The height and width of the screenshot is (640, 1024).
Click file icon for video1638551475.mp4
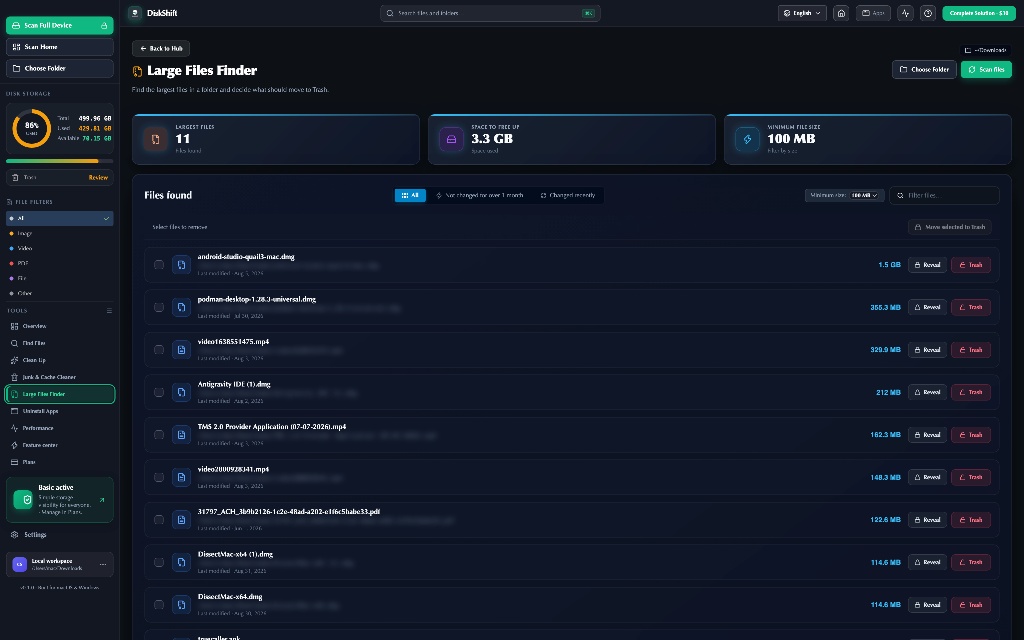(x=182, y=349)
